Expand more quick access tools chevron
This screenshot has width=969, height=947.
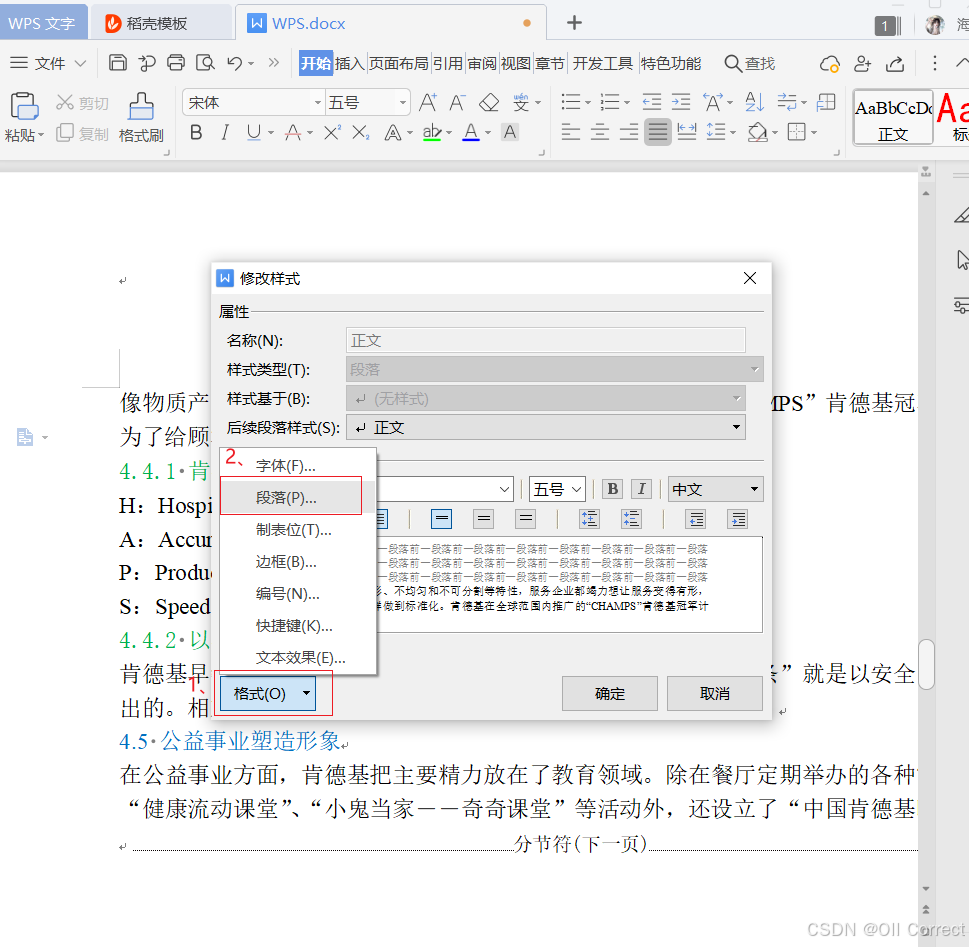point(273,62)
